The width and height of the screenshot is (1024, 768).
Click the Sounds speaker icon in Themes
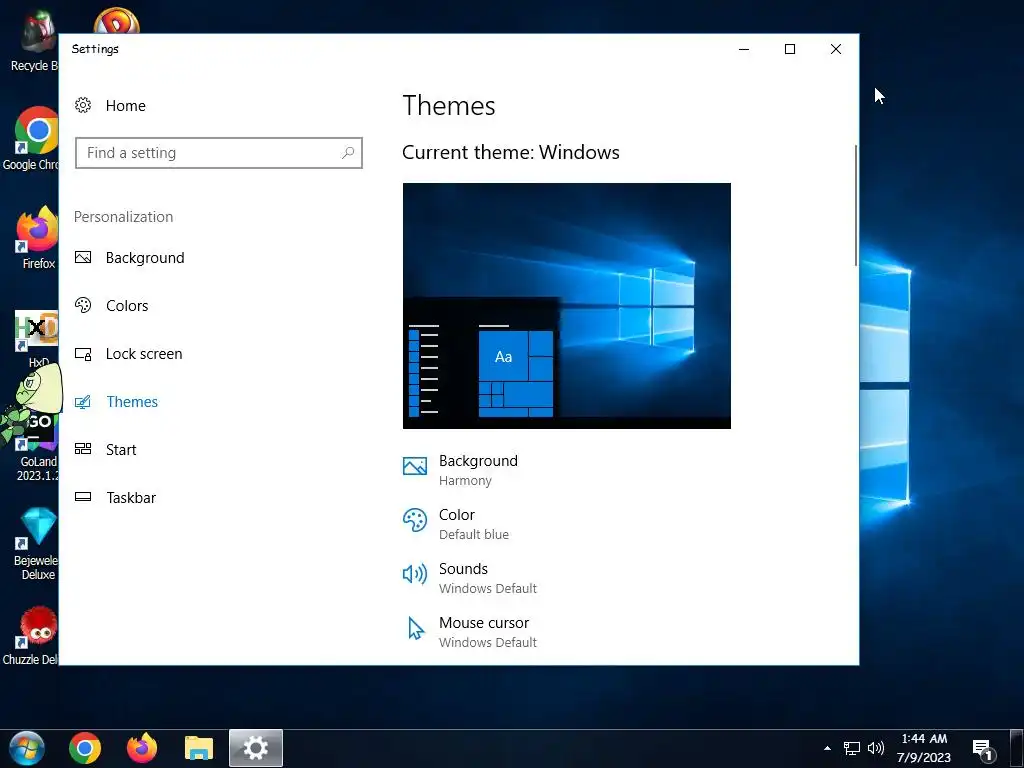pyautogui.click(x=415, y=574)
